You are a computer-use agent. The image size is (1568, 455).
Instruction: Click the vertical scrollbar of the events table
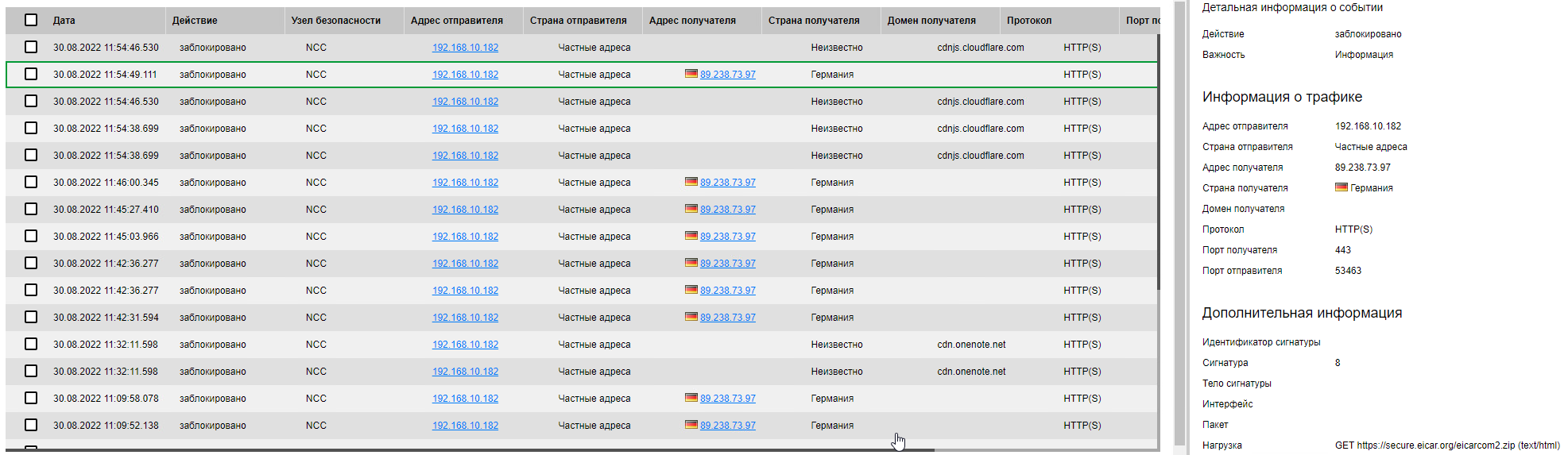1159,159
